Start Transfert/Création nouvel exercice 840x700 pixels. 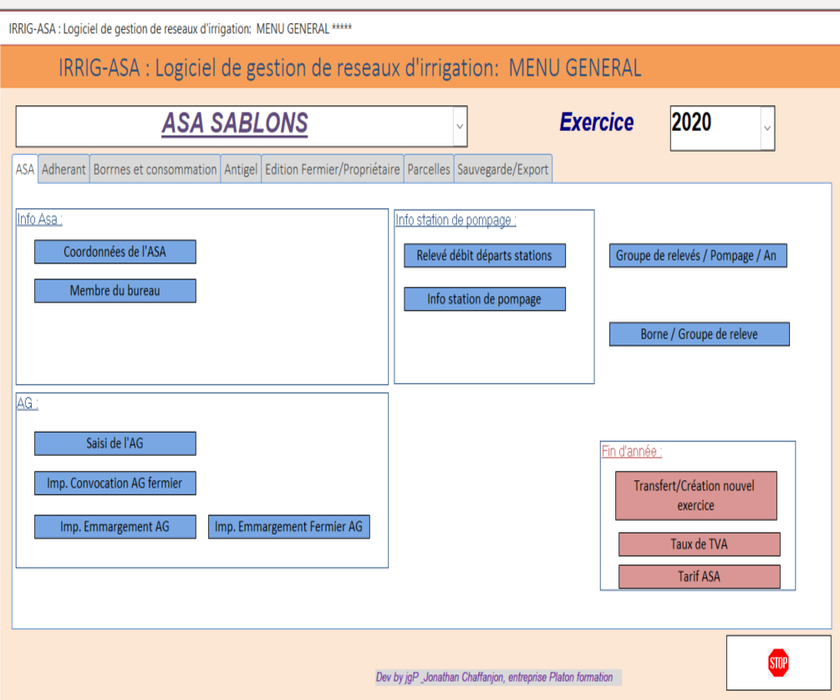pyautogui.click(x=695, y=496)
